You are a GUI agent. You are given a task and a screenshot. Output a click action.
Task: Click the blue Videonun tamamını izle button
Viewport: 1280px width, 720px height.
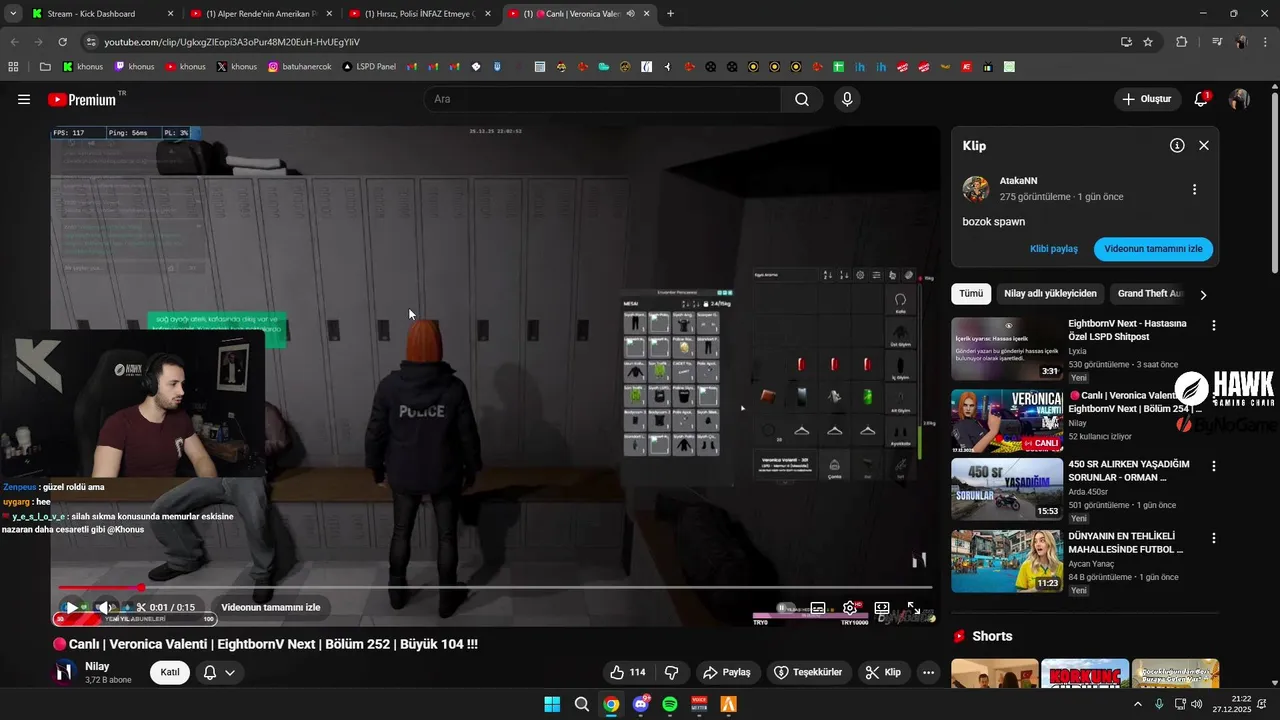click(1153, 249)
